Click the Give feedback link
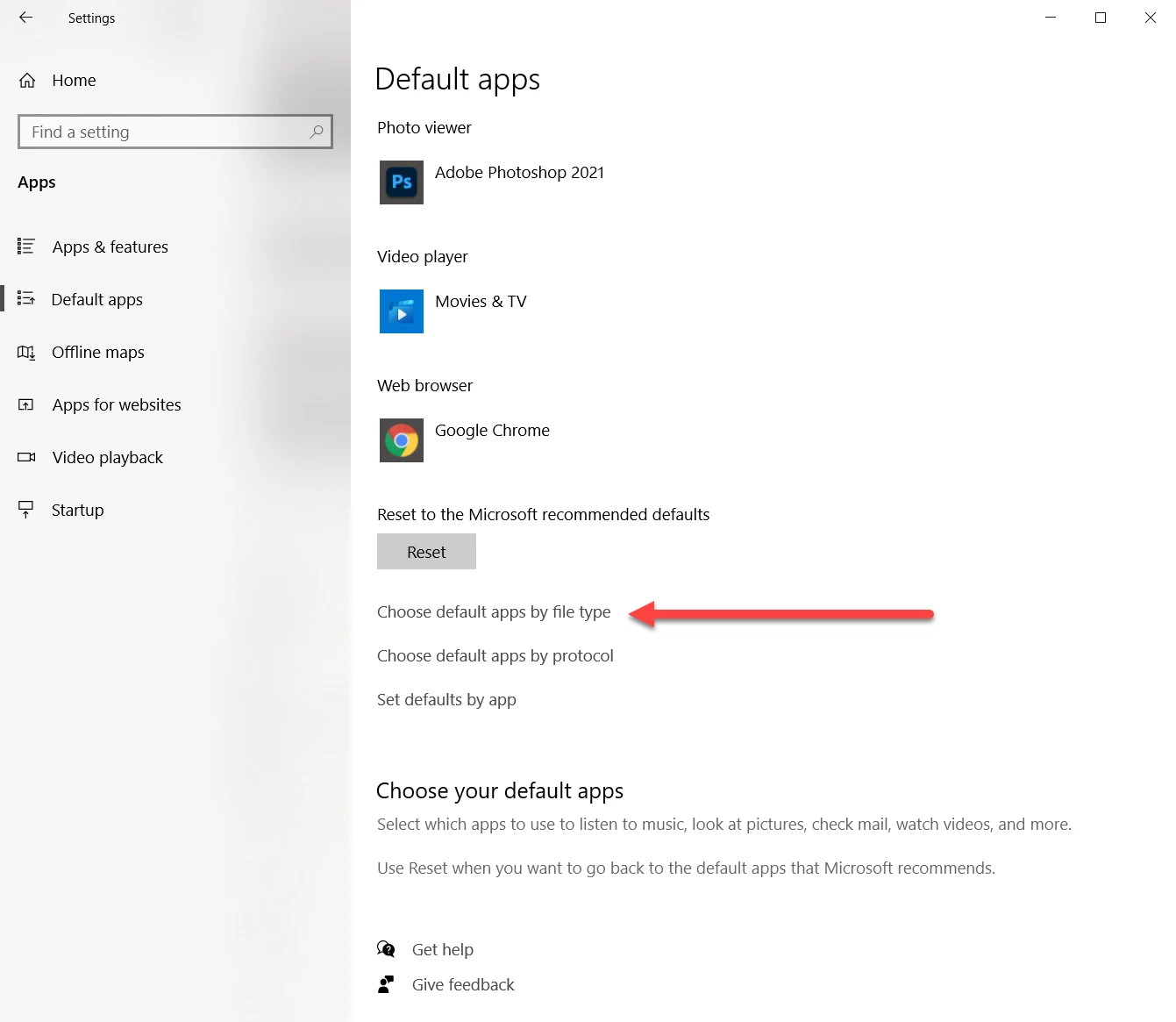Viewport: 1176px width, 1022px height. [463, 985]
